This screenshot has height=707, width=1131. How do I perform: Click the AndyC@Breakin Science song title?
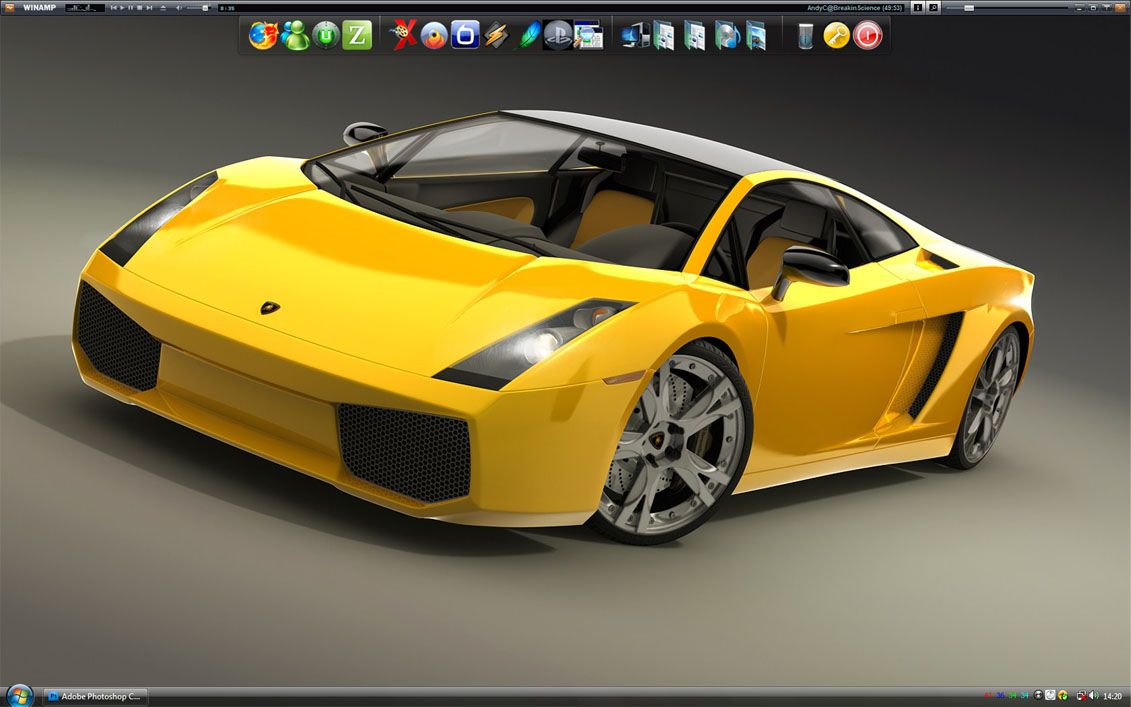[x=855, y=8]
